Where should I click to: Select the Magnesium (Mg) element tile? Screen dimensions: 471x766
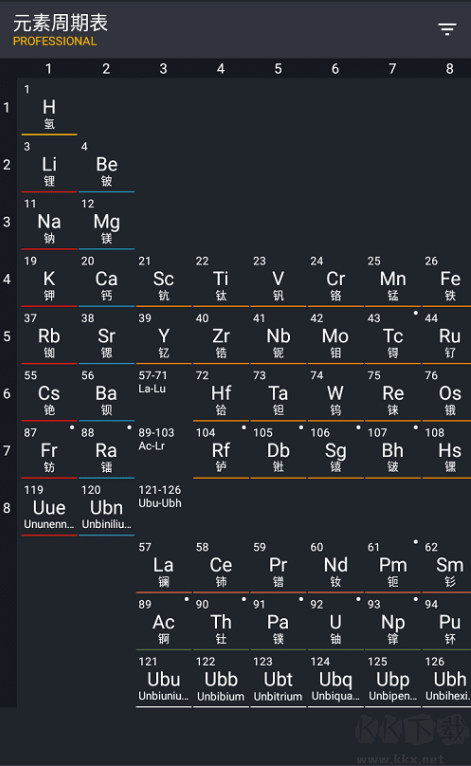(x=107, y=222)
